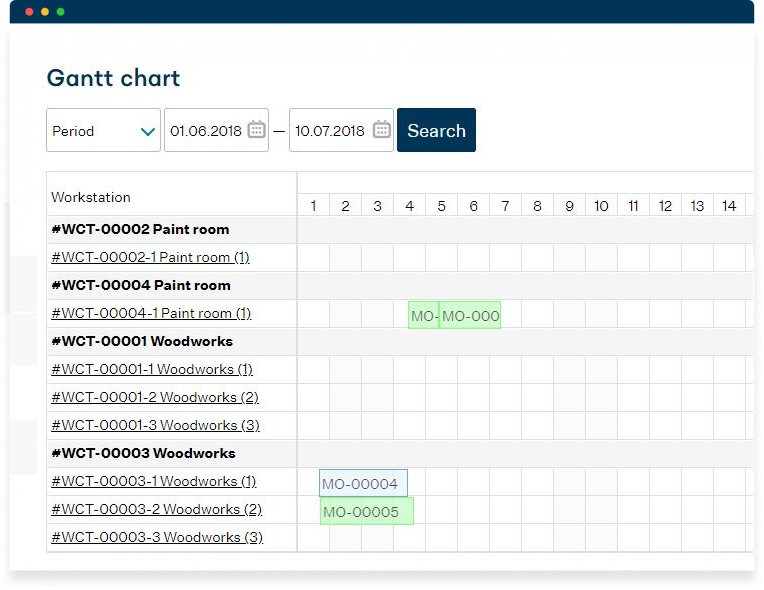Click the start date field 01.06.2018
This screenshot has height=590, width=764.
pyautogui.click(x=206, y=131)
